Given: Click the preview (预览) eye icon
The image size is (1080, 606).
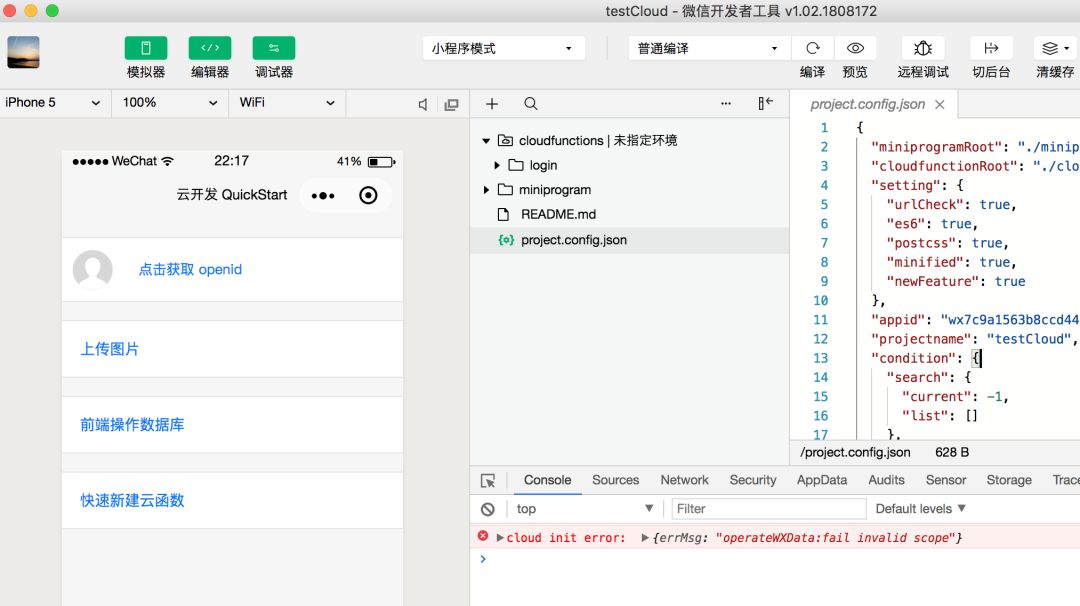Looking at the screenshot, I should [x=855, y=48].
